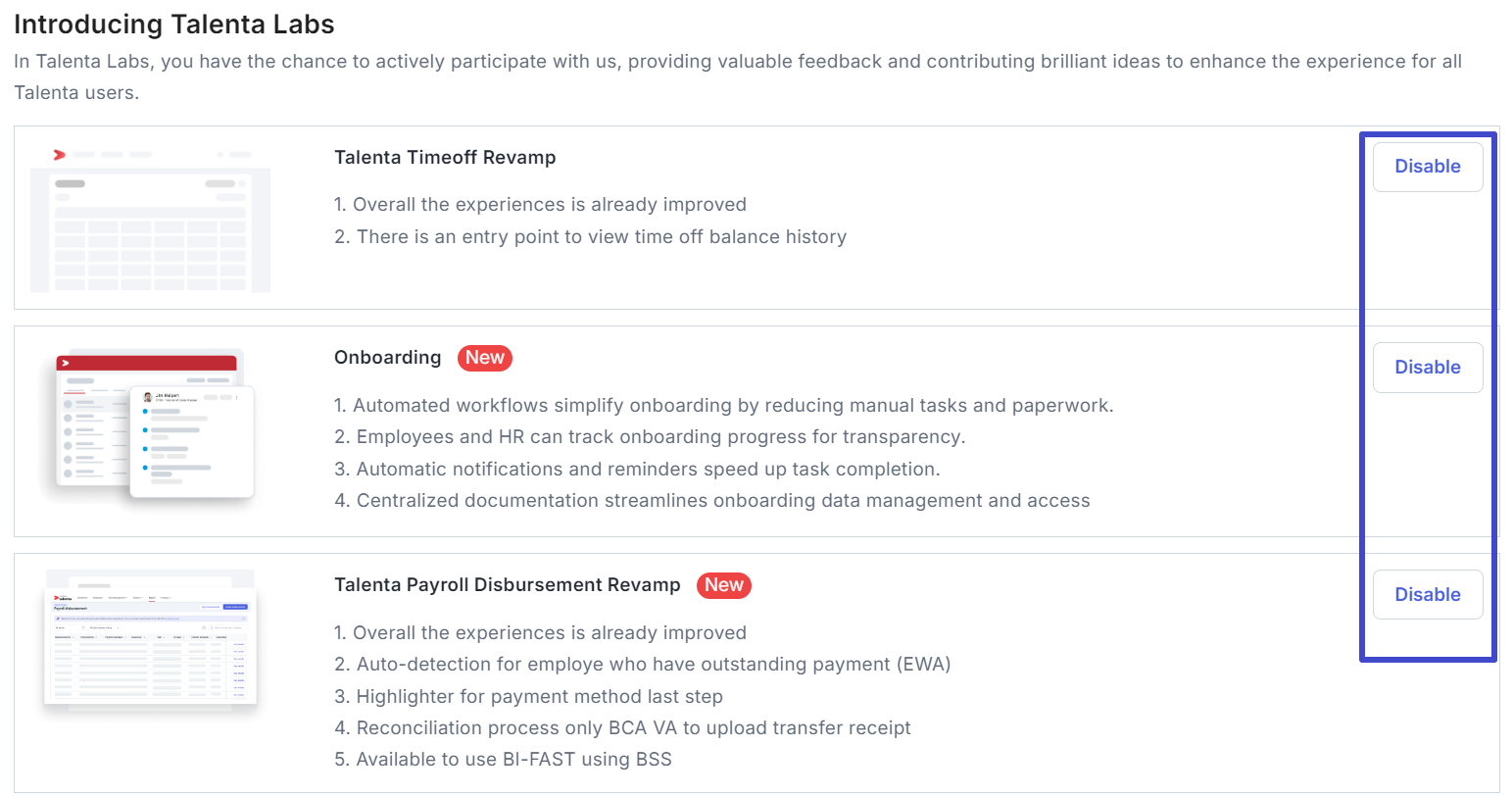Viewport: 1512px width, 796px height.
Task: Click the New badge beside Payroll Disbursement Revamp
Action: click(723, 585)
